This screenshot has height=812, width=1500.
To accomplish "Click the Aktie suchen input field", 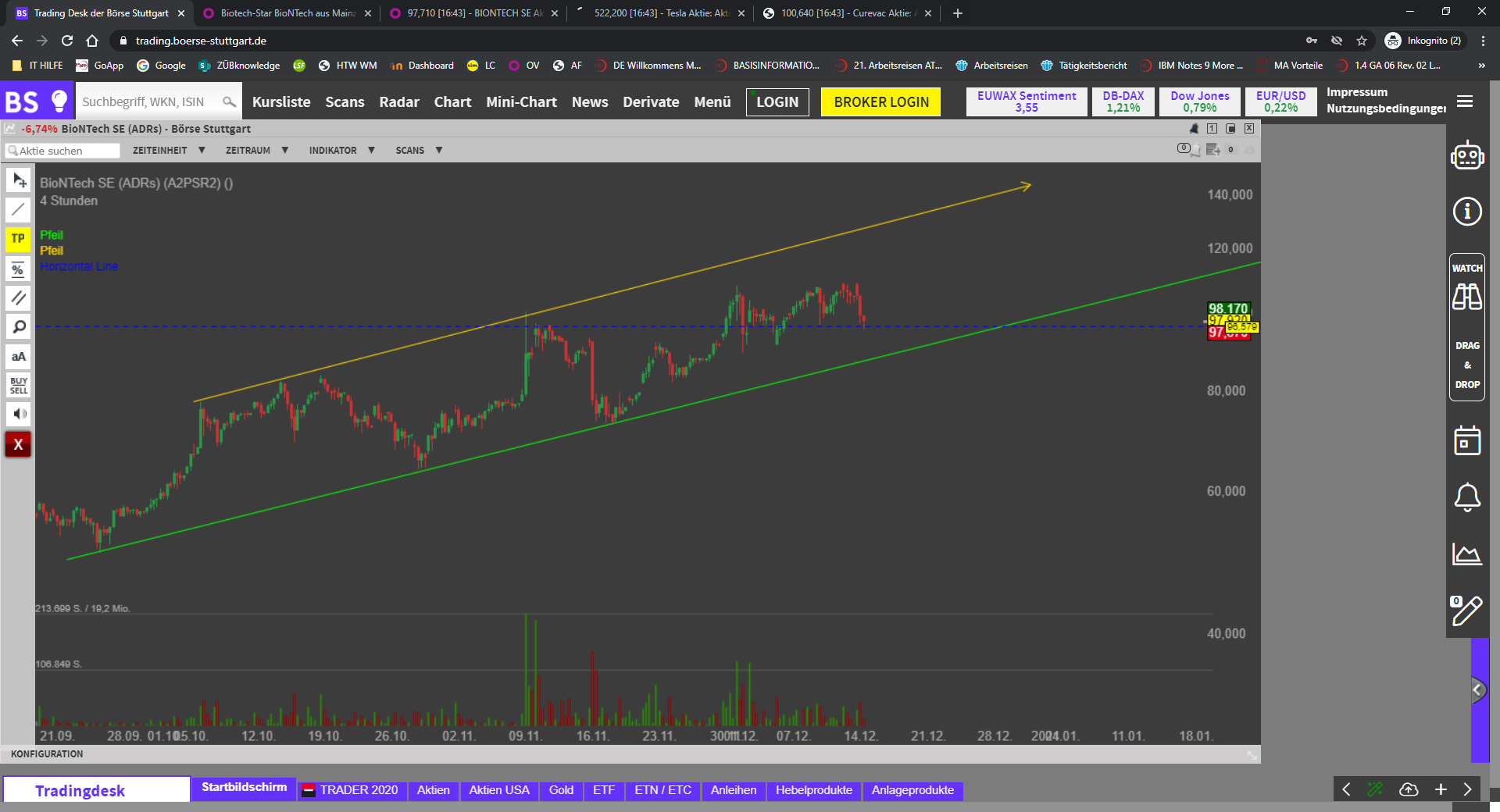I will click(62, 151).
